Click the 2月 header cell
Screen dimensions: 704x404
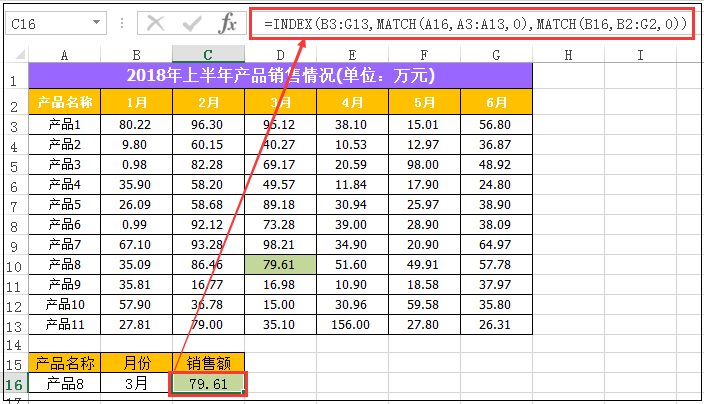click(x=208, y=102)
